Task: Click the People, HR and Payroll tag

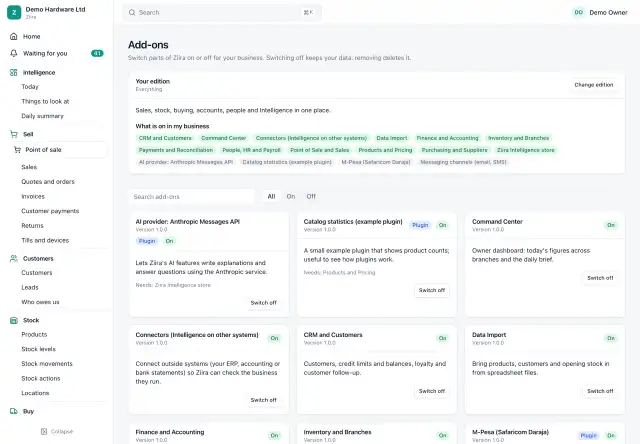Action: 251,150
